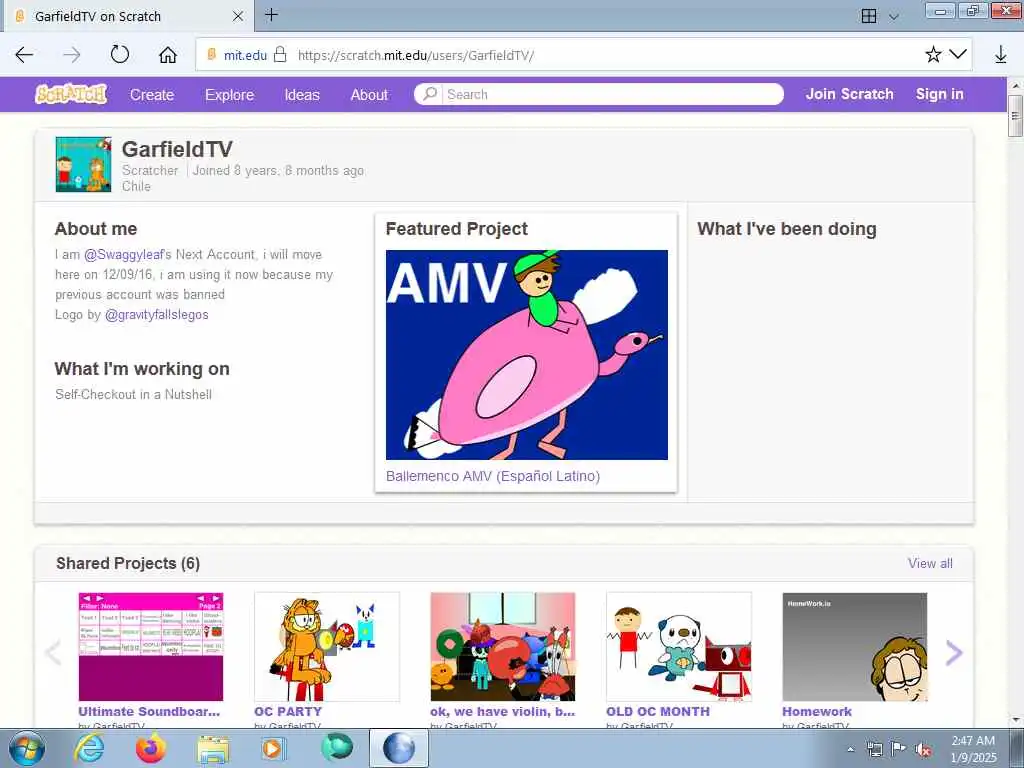Click the browser back arrow
This screenshot has width=1024, height=768.
[24, 55]
